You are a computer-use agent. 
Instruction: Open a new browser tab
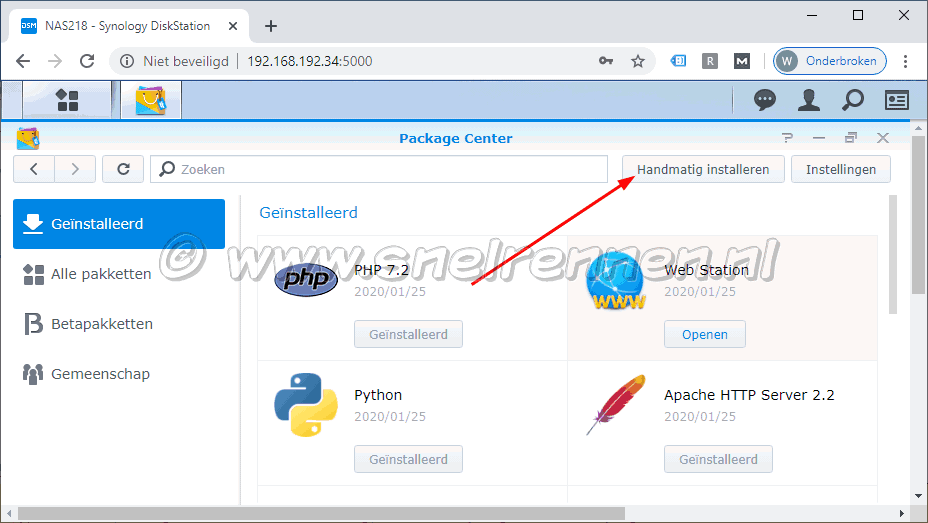click(x=270, y=26)
